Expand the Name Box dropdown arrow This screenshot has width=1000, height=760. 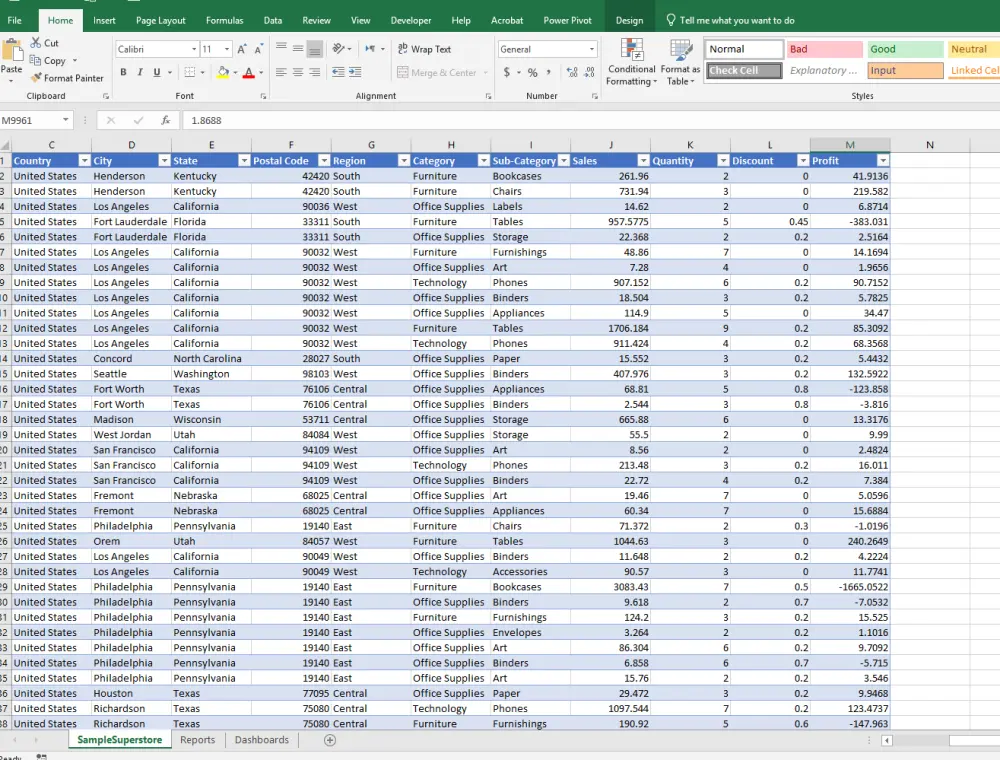(x=66, y=120)
